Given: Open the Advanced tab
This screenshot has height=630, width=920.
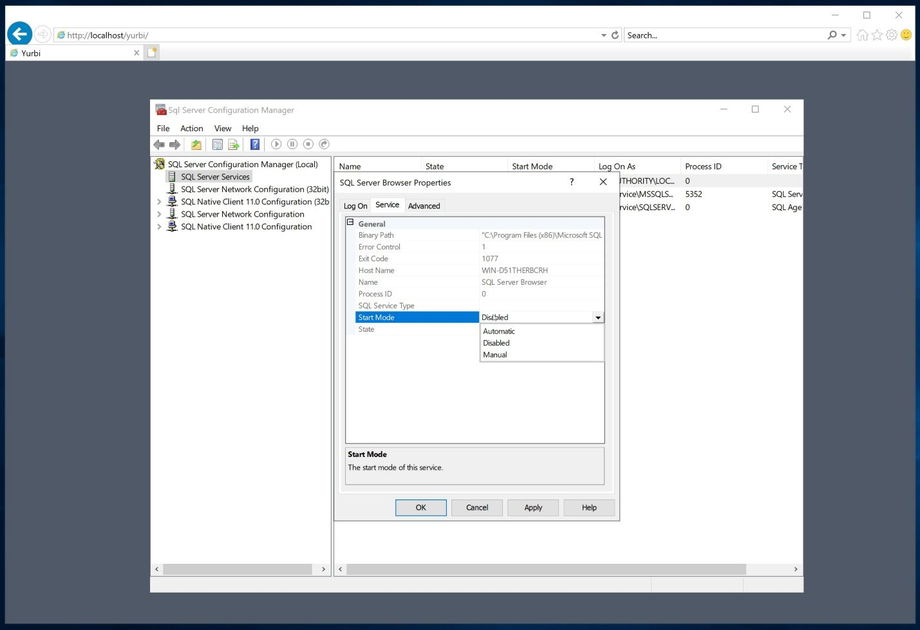Looking at the screenshot, I should click(424, 206).
